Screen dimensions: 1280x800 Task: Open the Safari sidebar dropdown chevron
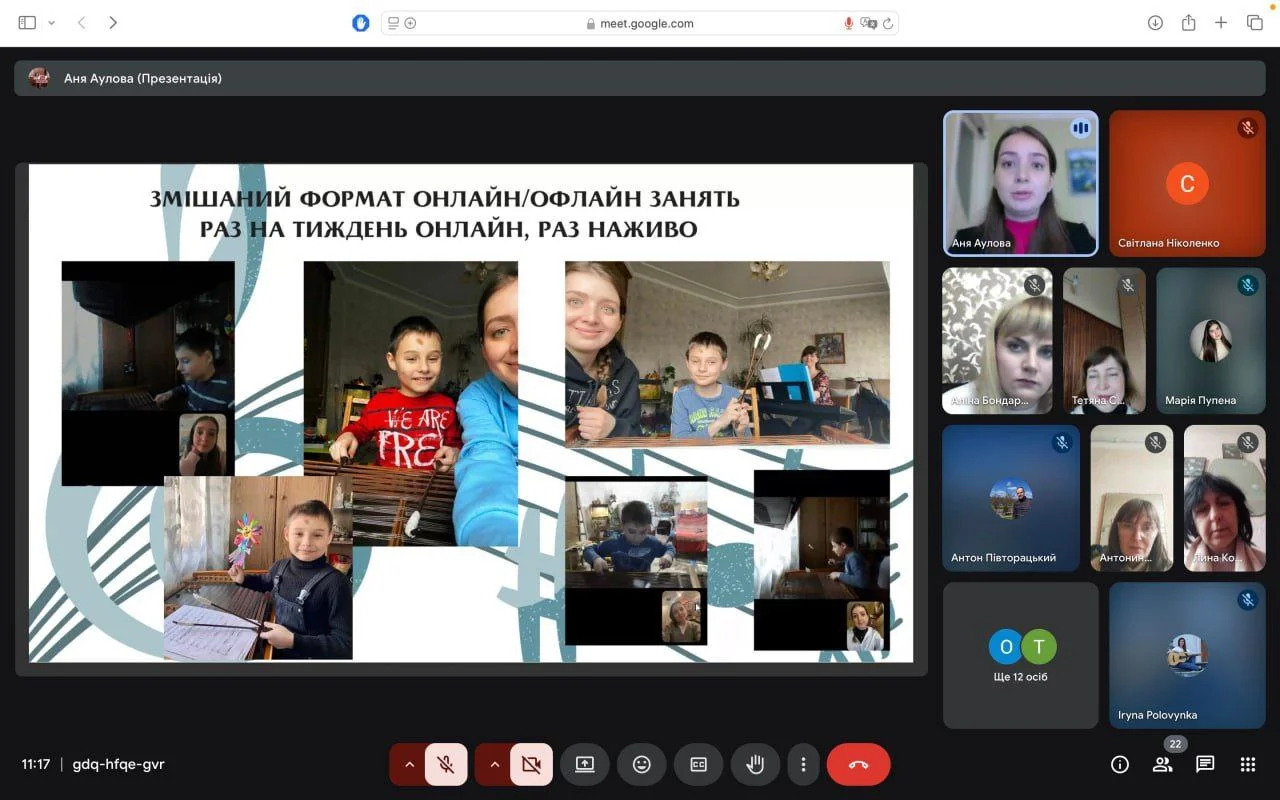(51, 23)
